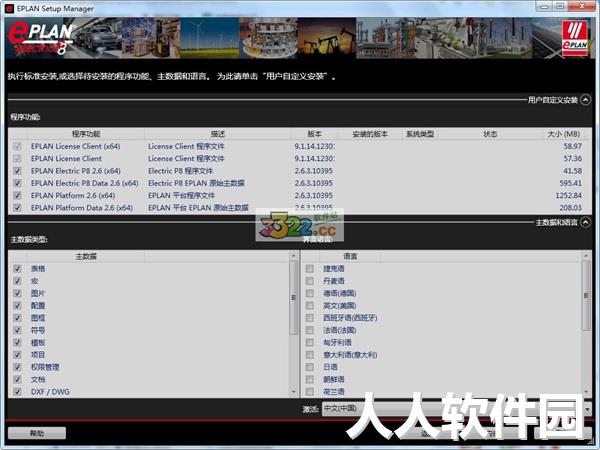
Task: Uncheck the 图框 master data checkbox
Action: [x=17, y=318]
